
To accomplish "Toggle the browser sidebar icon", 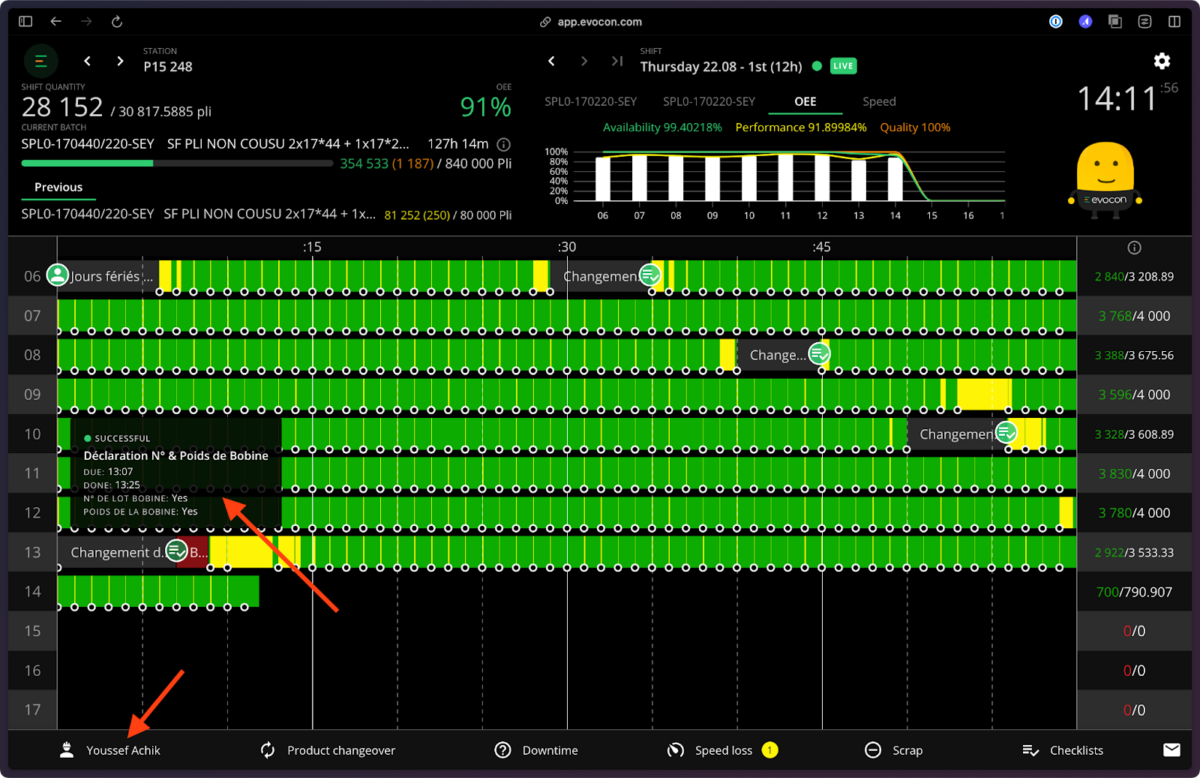I will 26,21.
